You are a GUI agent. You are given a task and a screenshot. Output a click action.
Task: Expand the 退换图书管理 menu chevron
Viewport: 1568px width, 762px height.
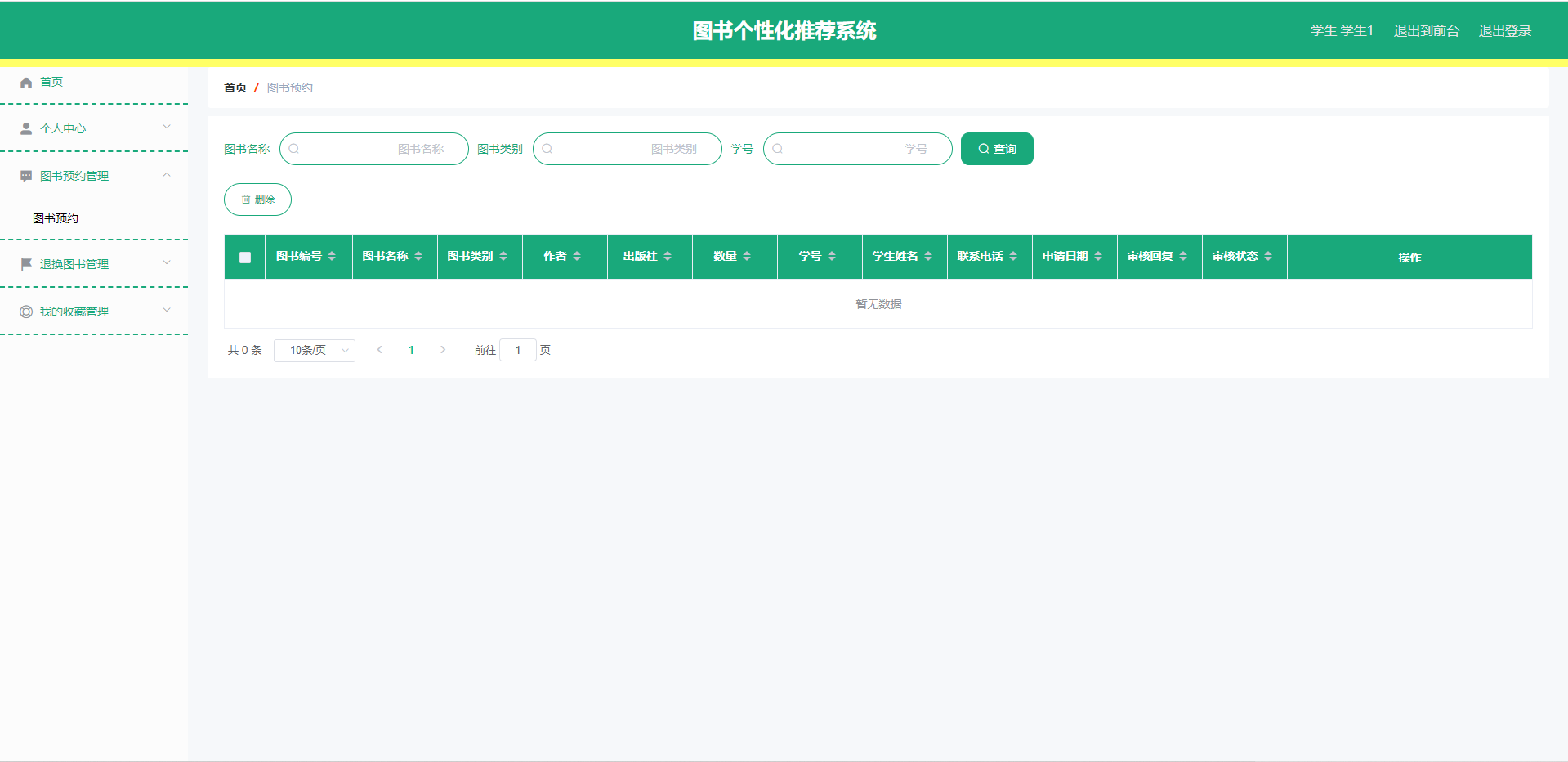click(167, 262)
